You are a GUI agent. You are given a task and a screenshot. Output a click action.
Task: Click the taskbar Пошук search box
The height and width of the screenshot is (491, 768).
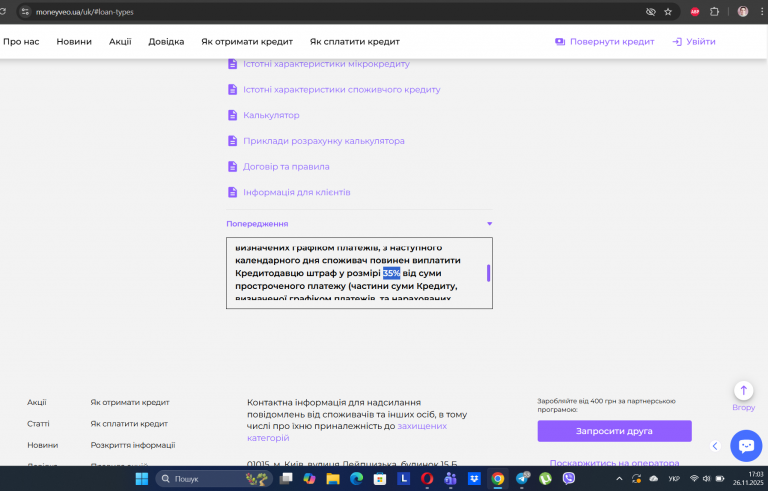(214, 479)
